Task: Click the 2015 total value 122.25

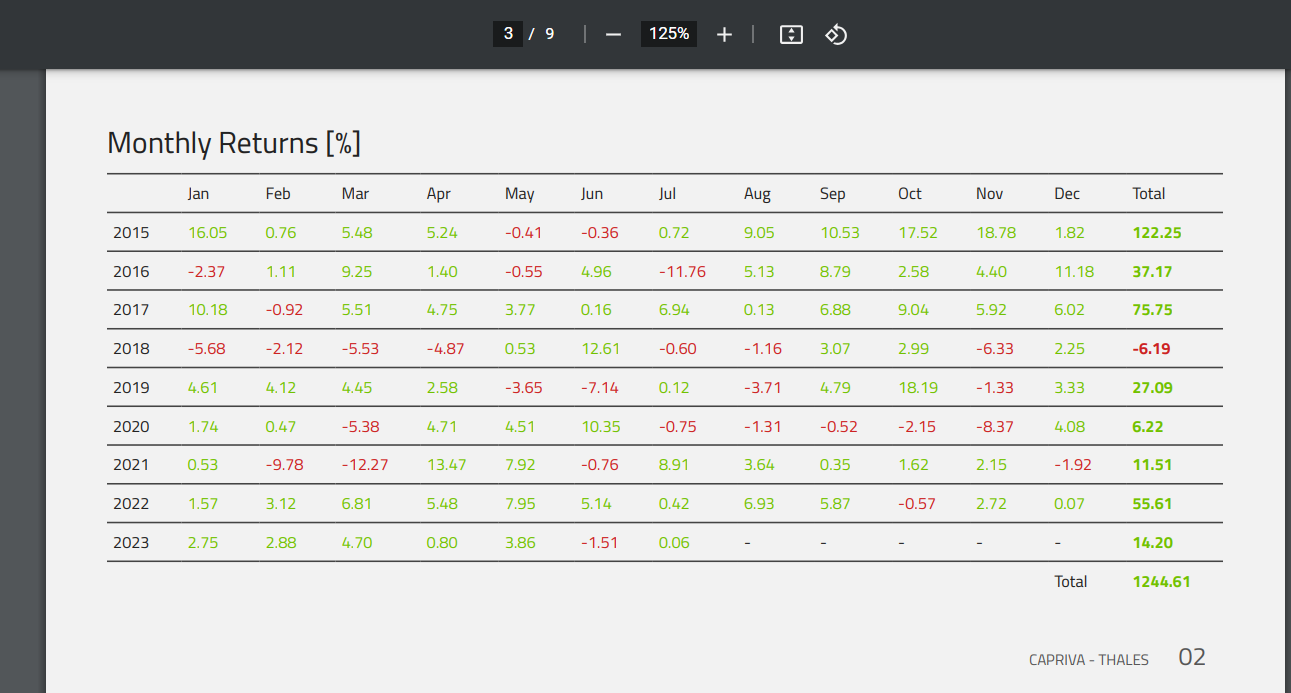Action: (1157, 233)
